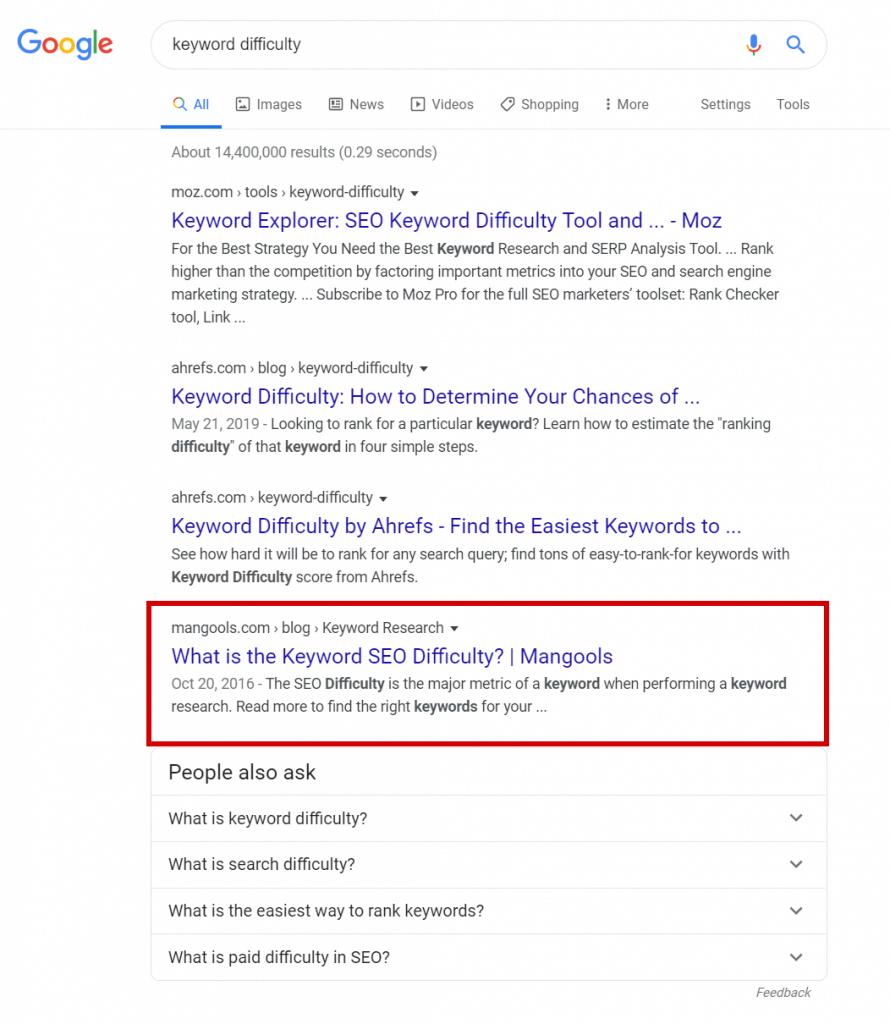The height and width of the screenshot is (1024, 890).
Task: Open the Settings menu
Action: point(725,104)
